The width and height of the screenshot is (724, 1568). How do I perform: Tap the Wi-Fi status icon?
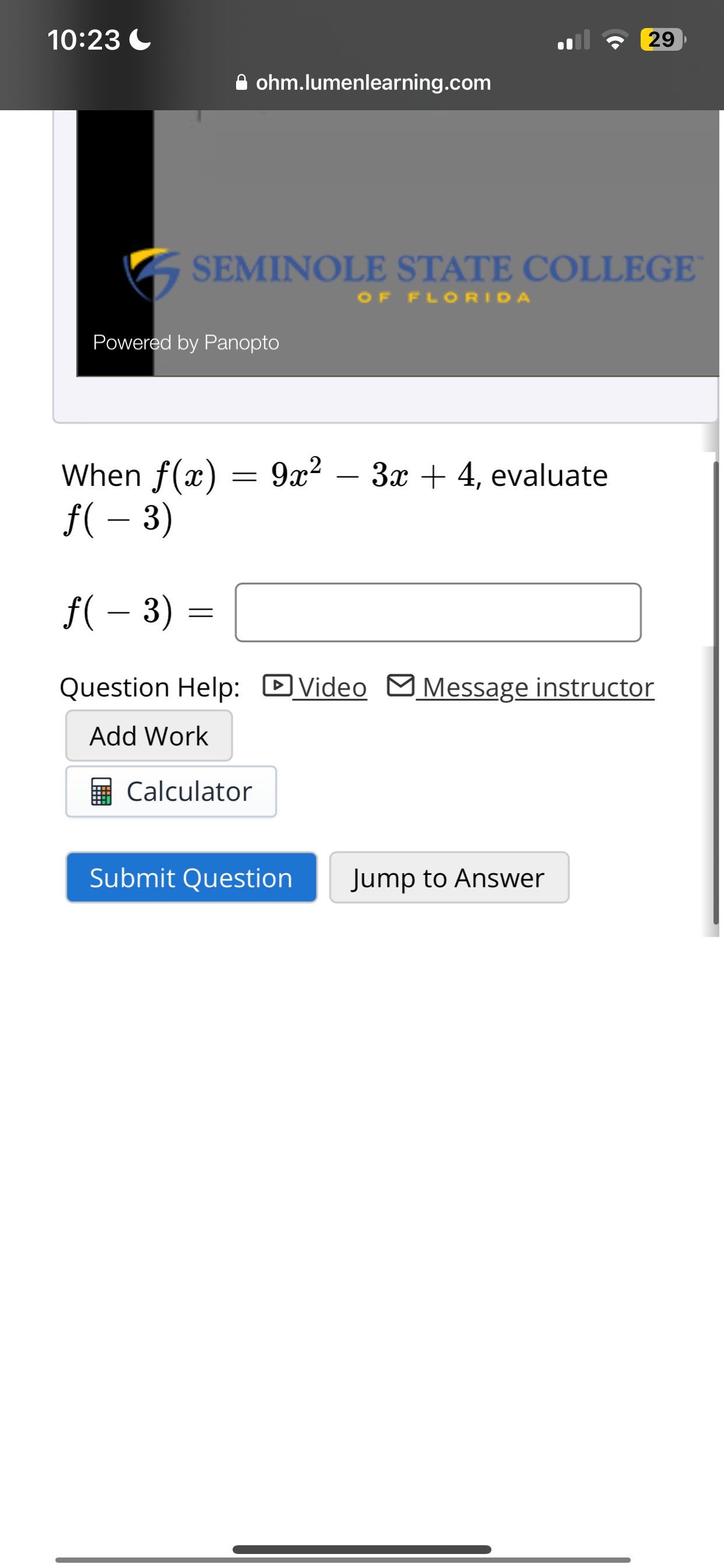coord(614,39)
